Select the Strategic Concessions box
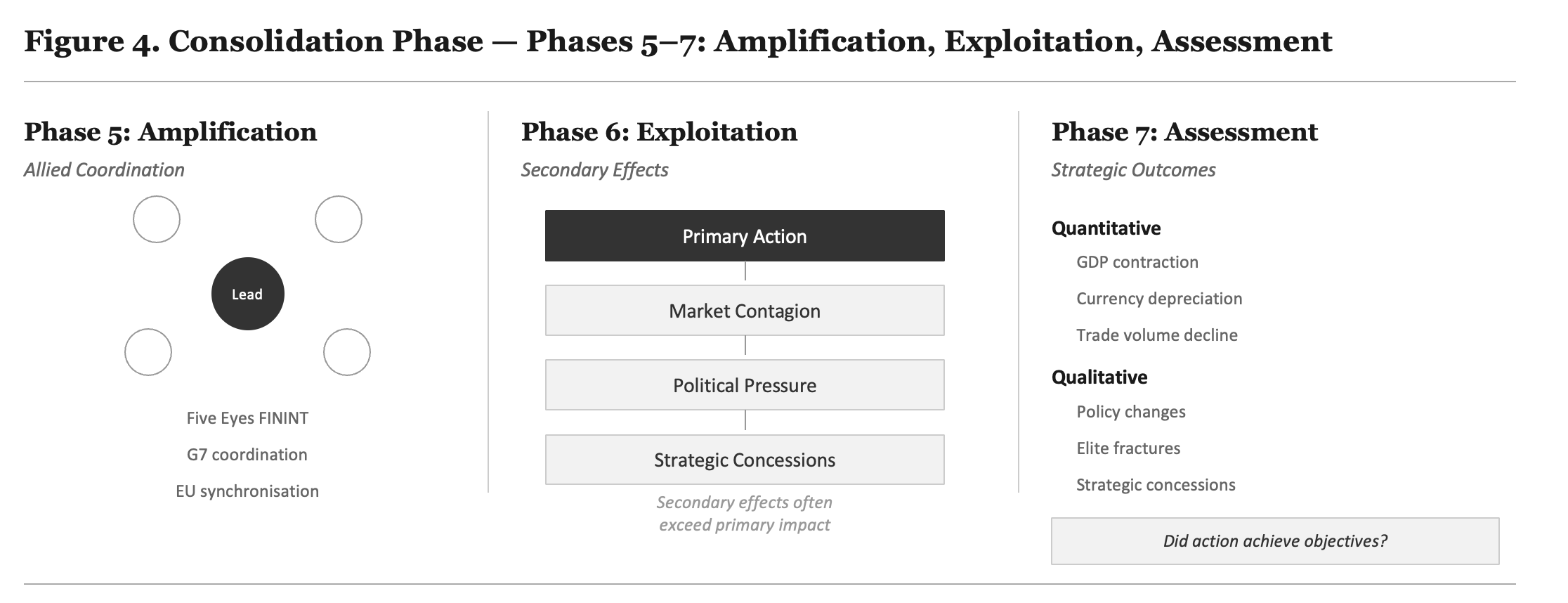 click(745, 460)
